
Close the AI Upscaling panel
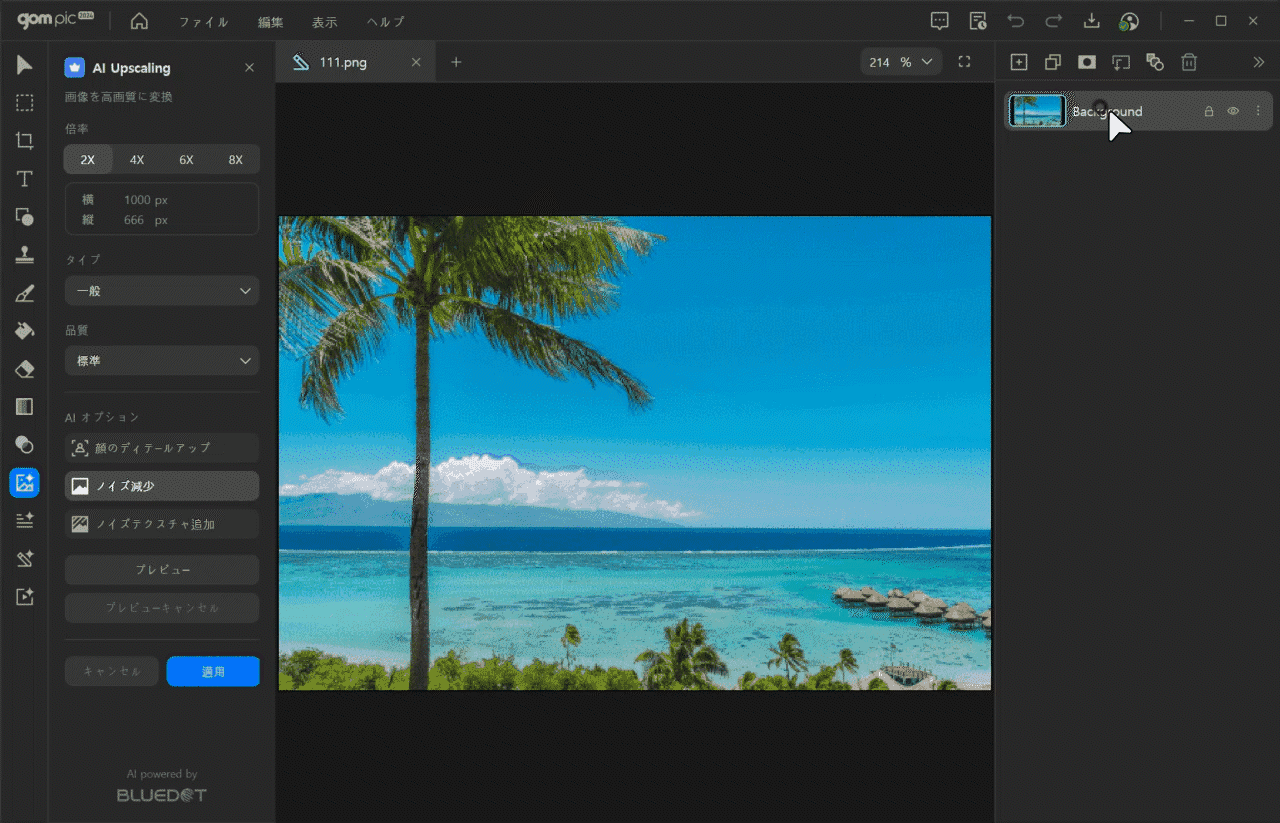coord(249,68)
